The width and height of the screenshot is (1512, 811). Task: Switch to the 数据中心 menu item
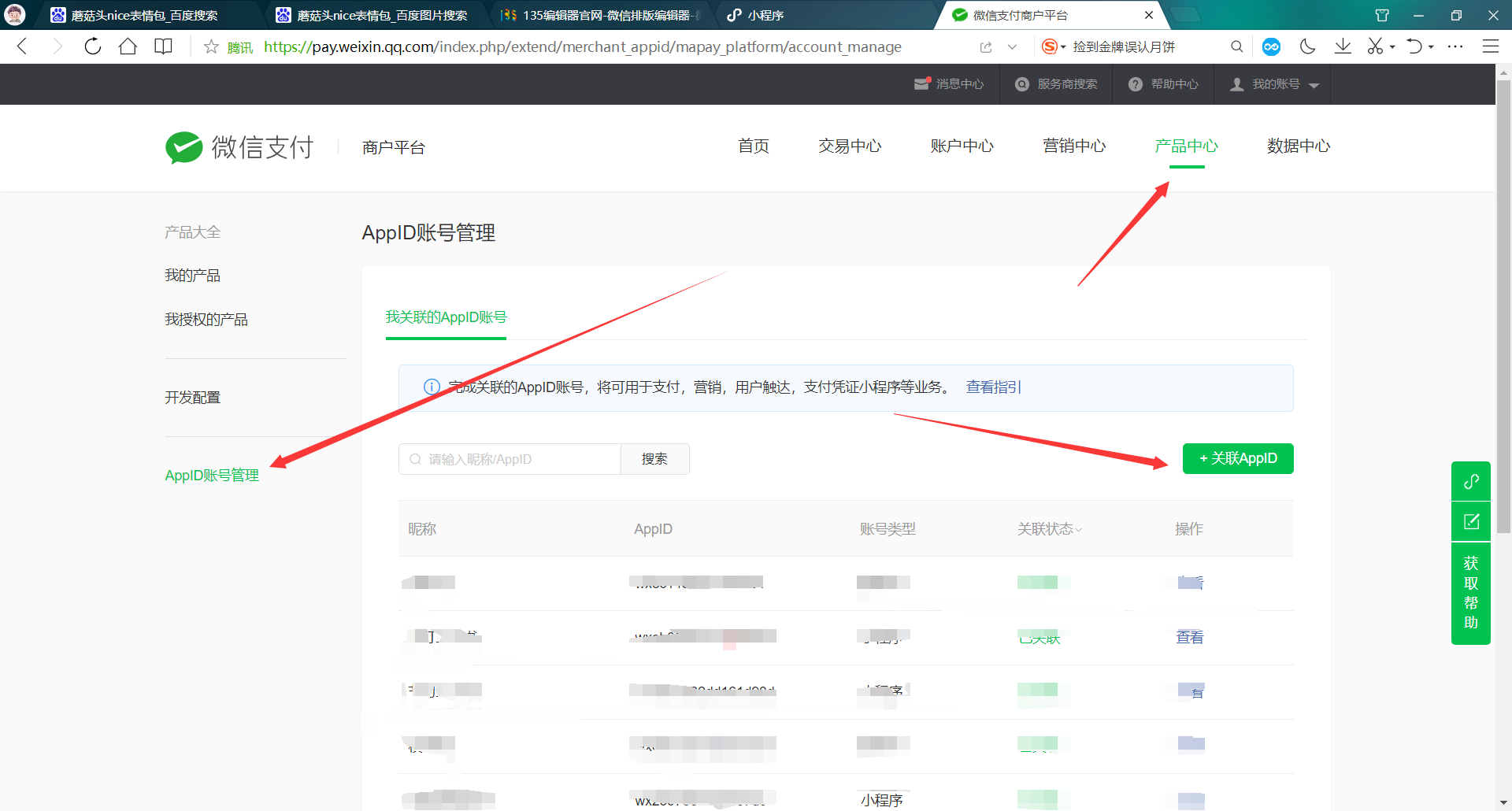[1298, 146]
